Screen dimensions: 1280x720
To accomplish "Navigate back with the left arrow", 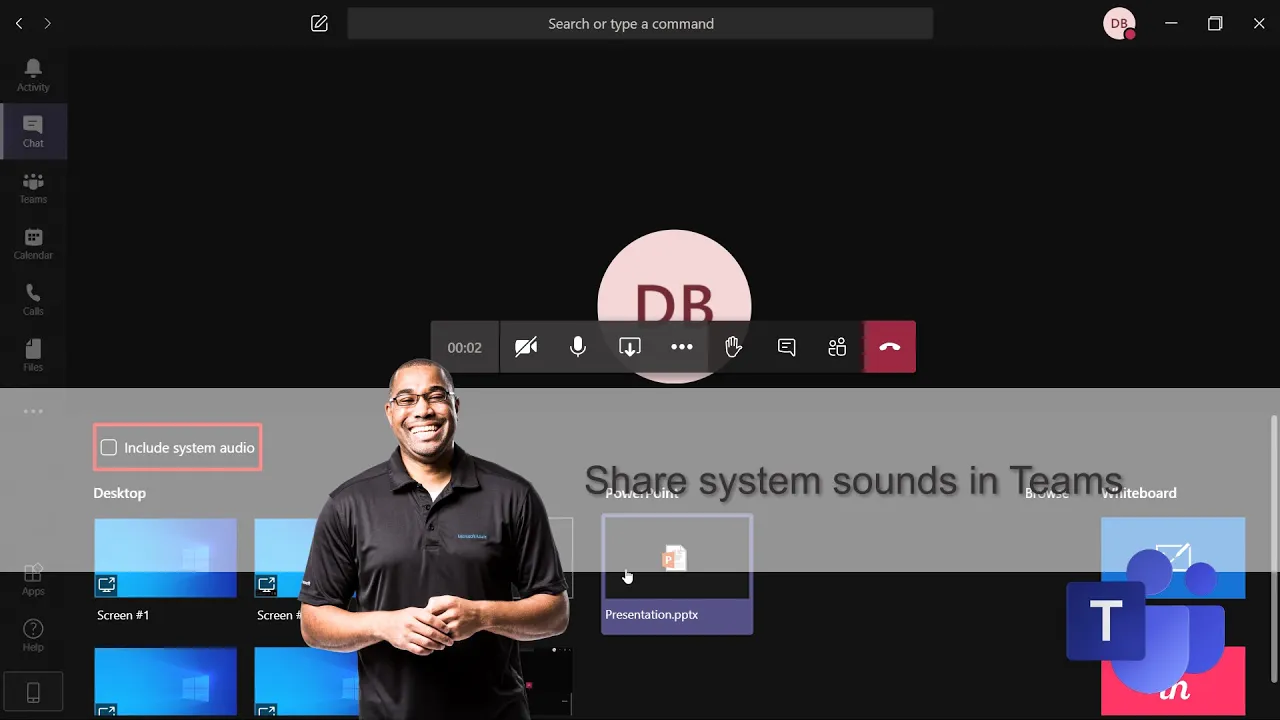I will pyautogui.click(x=19, y=23).
